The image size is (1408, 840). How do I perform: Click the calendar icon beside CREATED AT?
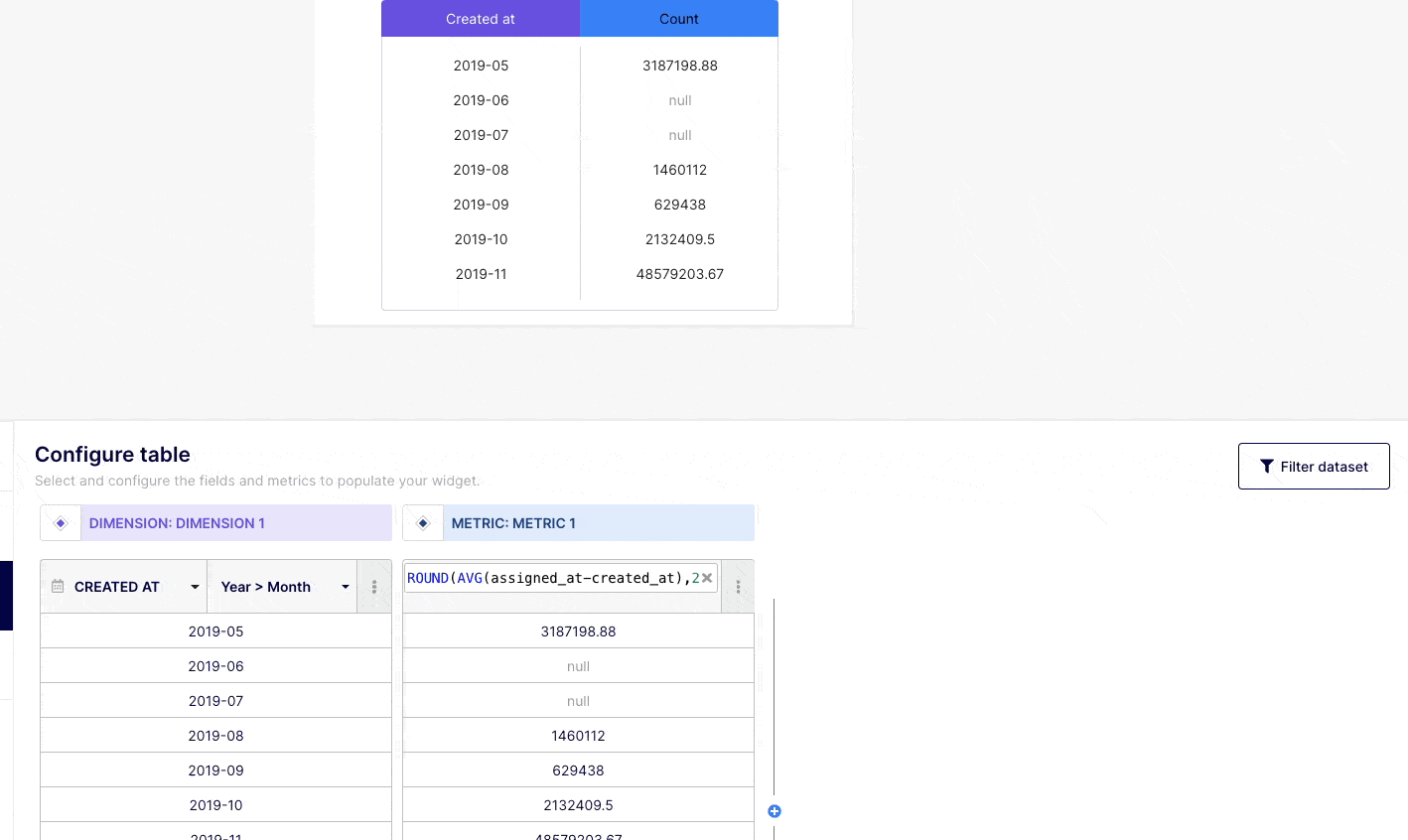coord(58,587)
